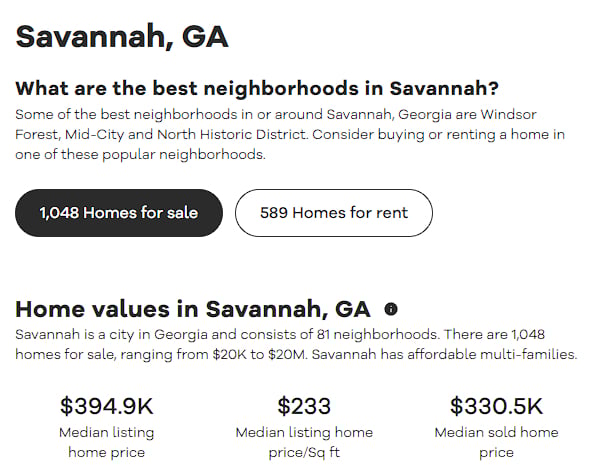Switch to 589 Homes for rent
The image size is (590, 471).
(334, 213)
